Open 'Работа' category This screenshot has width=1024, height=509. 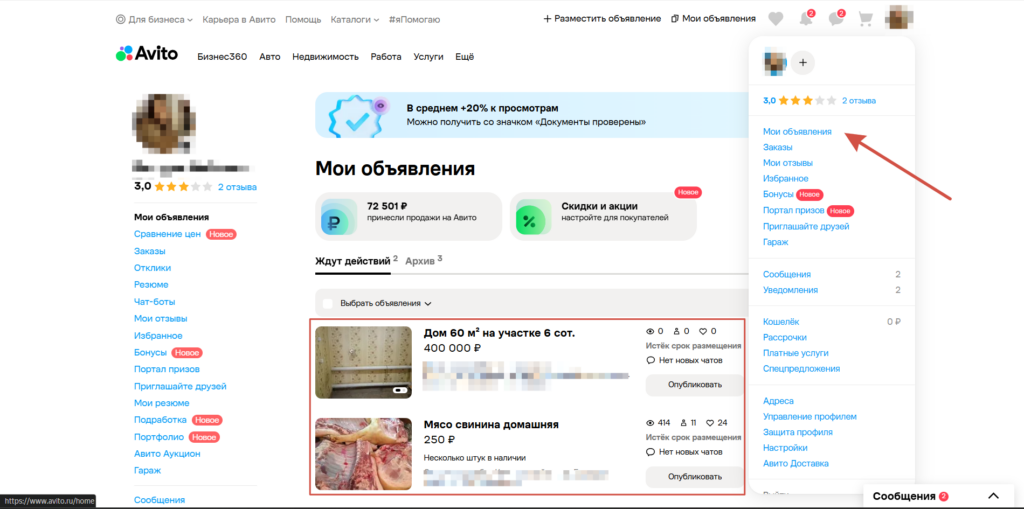386,57
